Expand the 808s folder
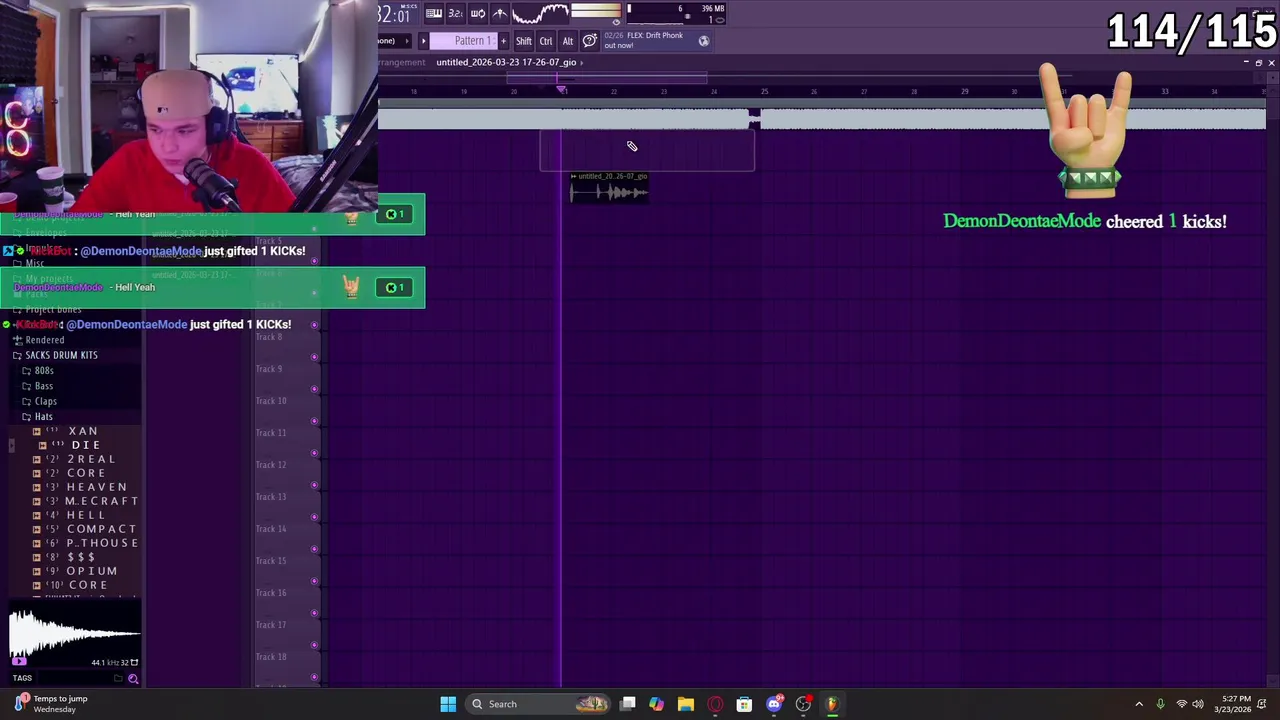The width and height of the screenshot is (1280, 720). click(44, 371)
